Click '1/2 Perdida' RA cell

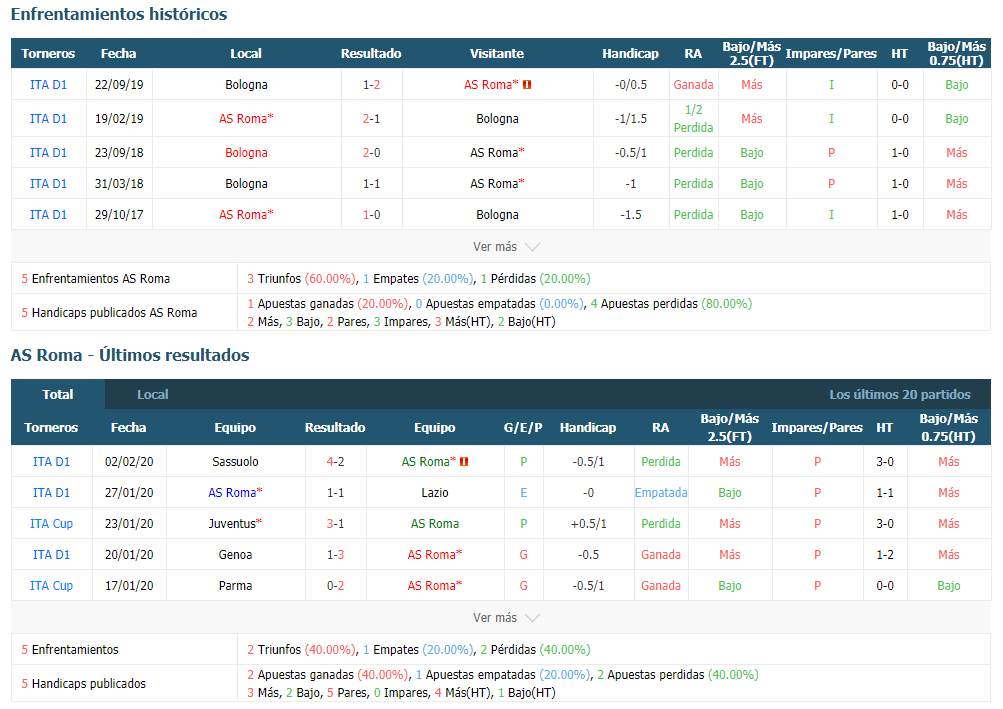(x=693, y=118)
